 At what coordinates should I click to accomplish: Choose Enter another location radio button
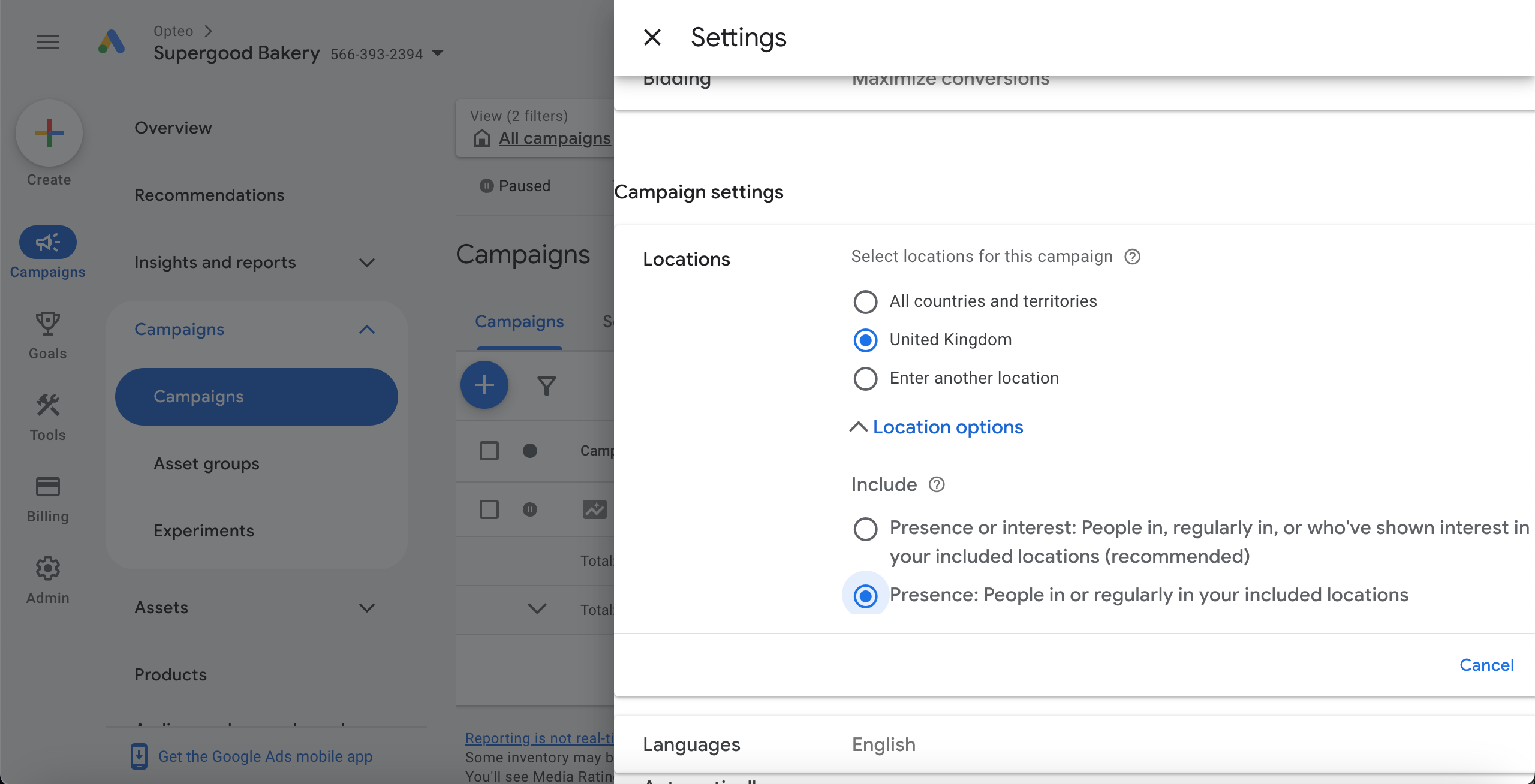point(865,378)
